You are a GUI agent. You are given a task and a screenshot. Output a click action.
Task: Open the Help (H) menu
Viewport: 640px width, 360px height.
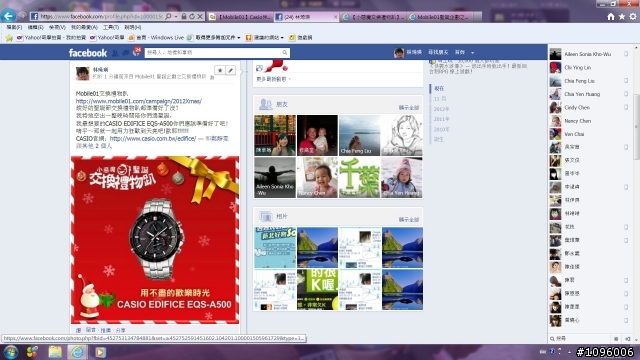coord(133,27)
